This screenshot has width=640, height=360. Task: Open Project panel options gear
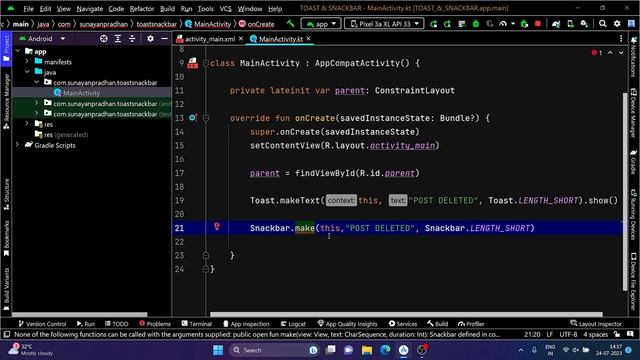click(x=150, y=38)
